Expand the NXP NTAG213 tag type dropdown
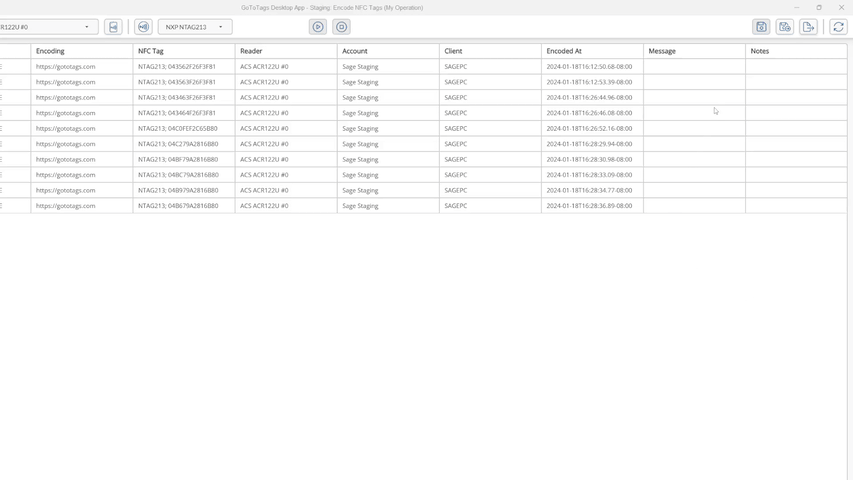Viewport: 853px width, 480px height. [195, 27]
